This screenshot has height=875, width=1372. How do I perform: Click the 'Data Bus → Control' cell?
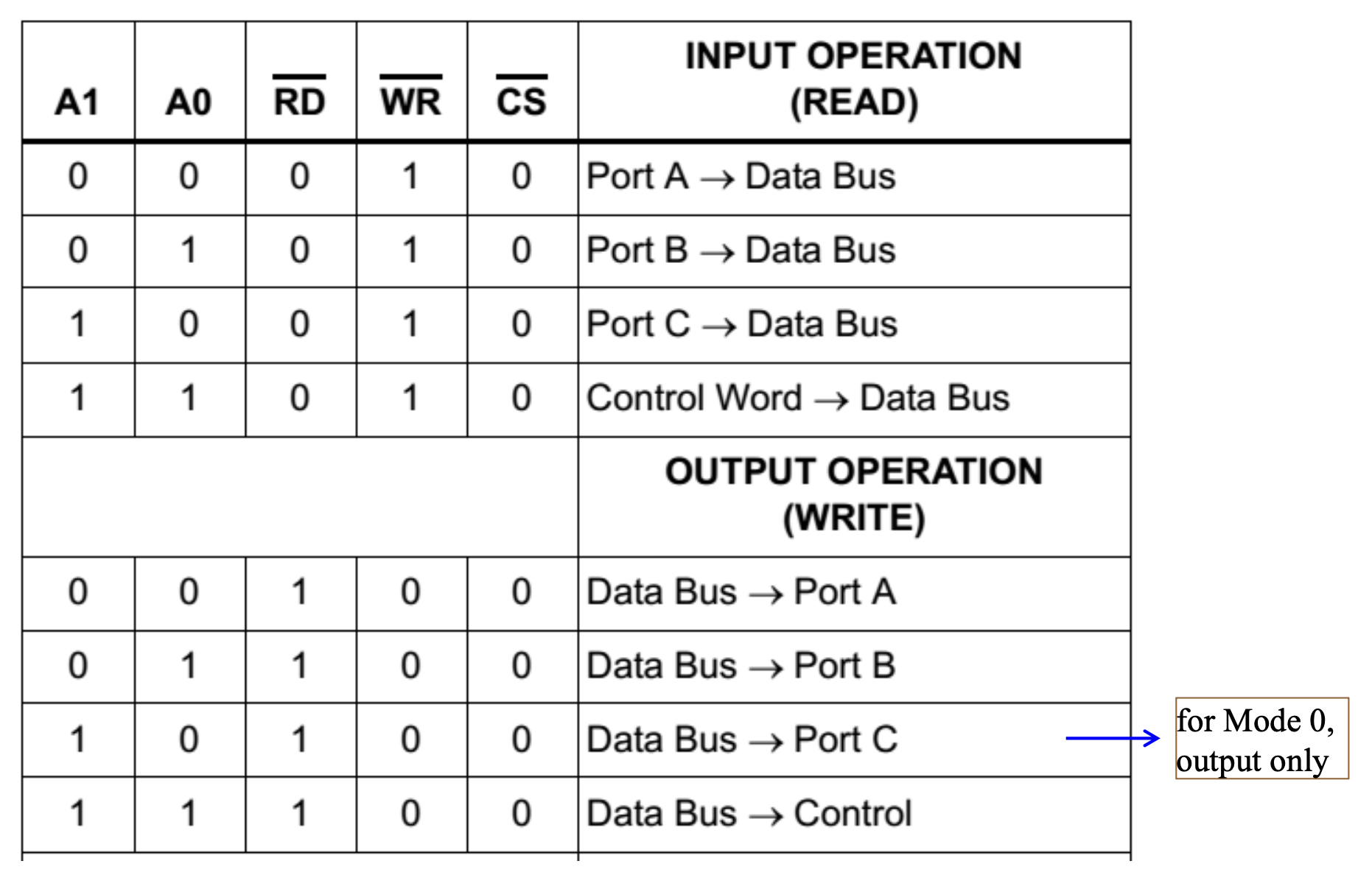tap(749, 814)
